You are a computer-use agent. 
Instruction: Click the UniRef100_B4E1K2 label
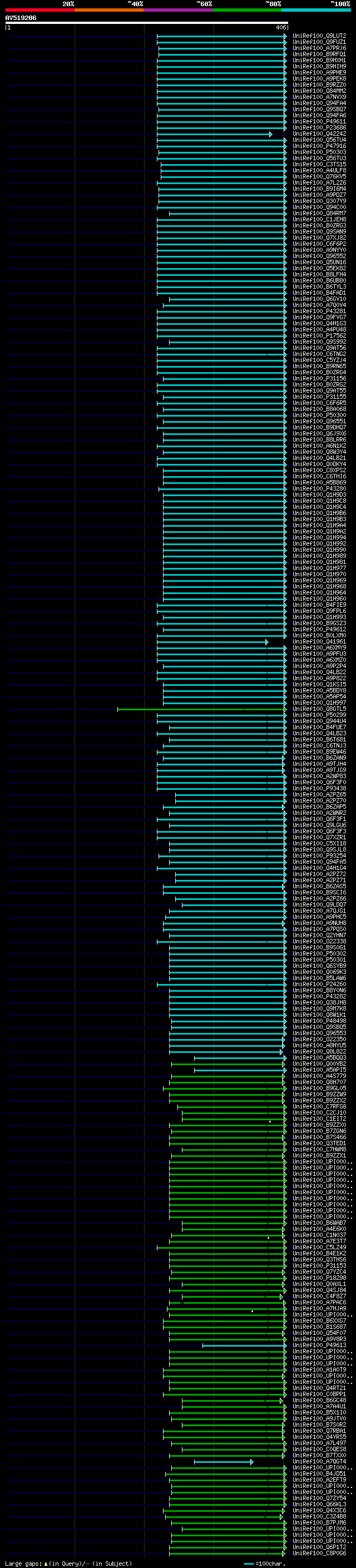click(x=319, y=1253)
